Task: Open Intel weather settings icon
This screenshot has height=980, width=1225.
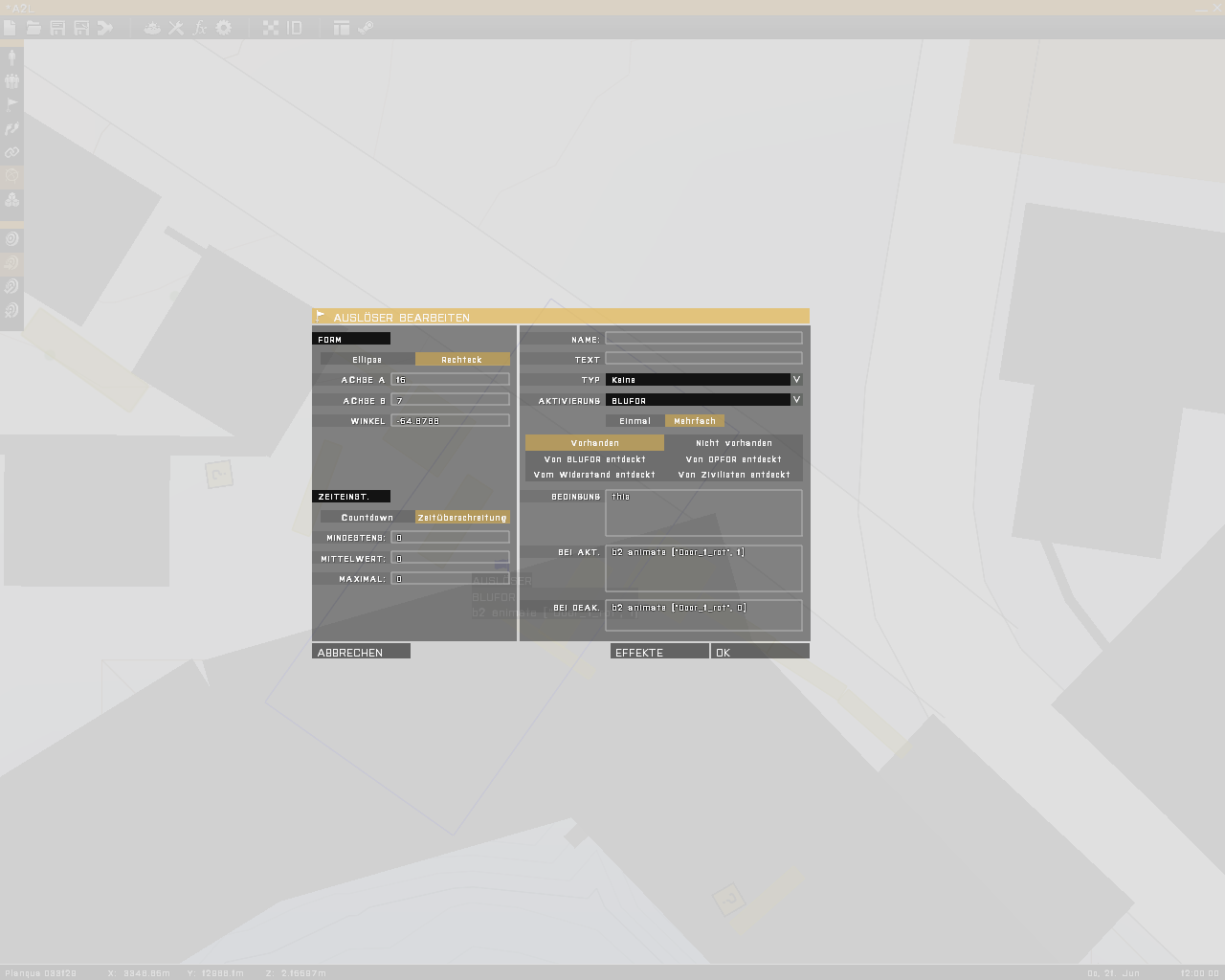Action: [x=152, y=28]
